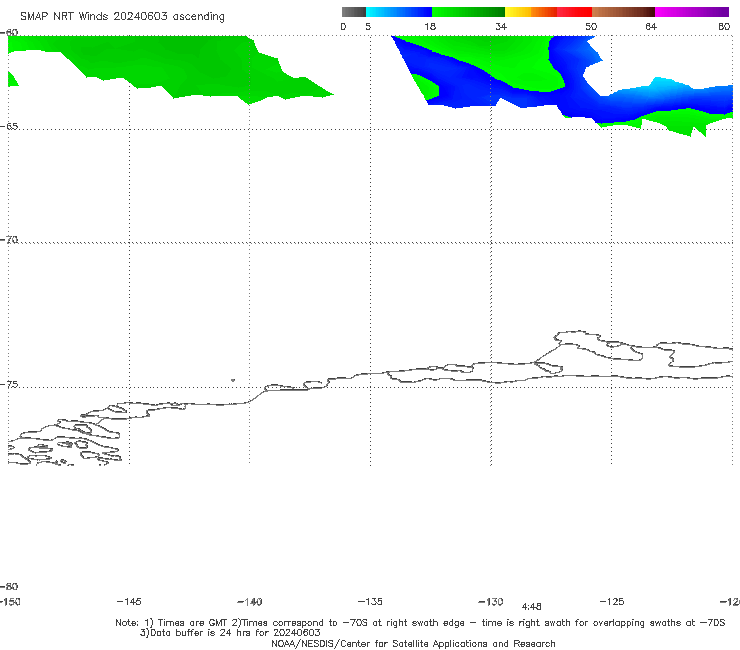Click the longitude label -135
Viewport: 740px width, 650px height.
(370, 602)
